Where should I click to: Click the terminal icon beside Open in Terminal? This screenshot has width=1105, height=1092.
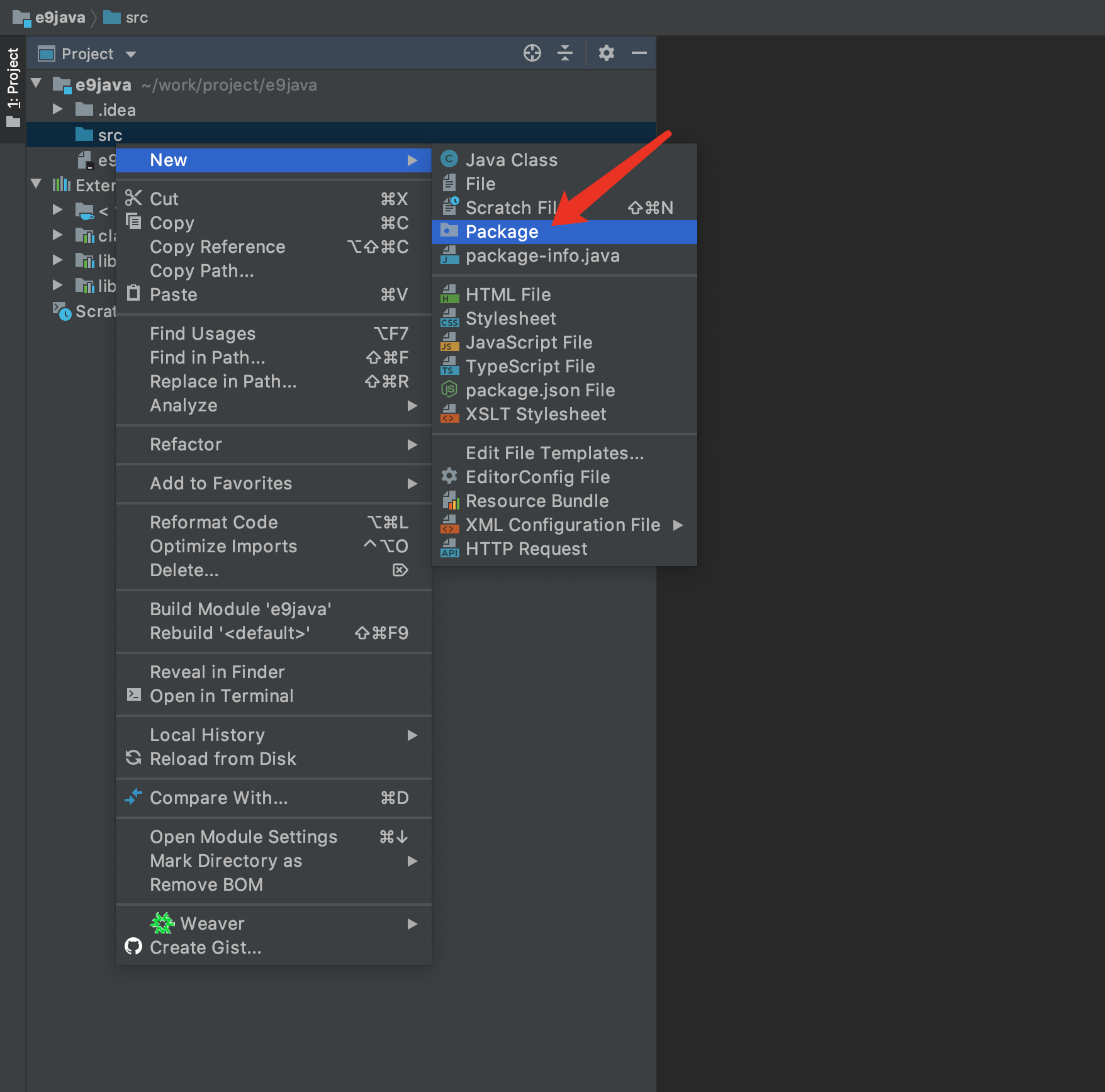coord(133,695)
